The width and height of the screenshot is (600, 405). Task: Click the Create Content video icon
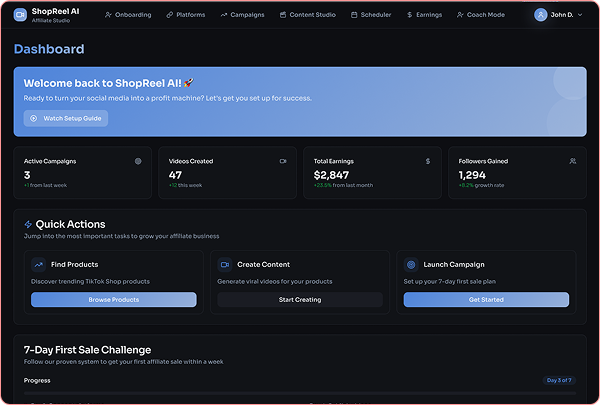click(225, 265)
